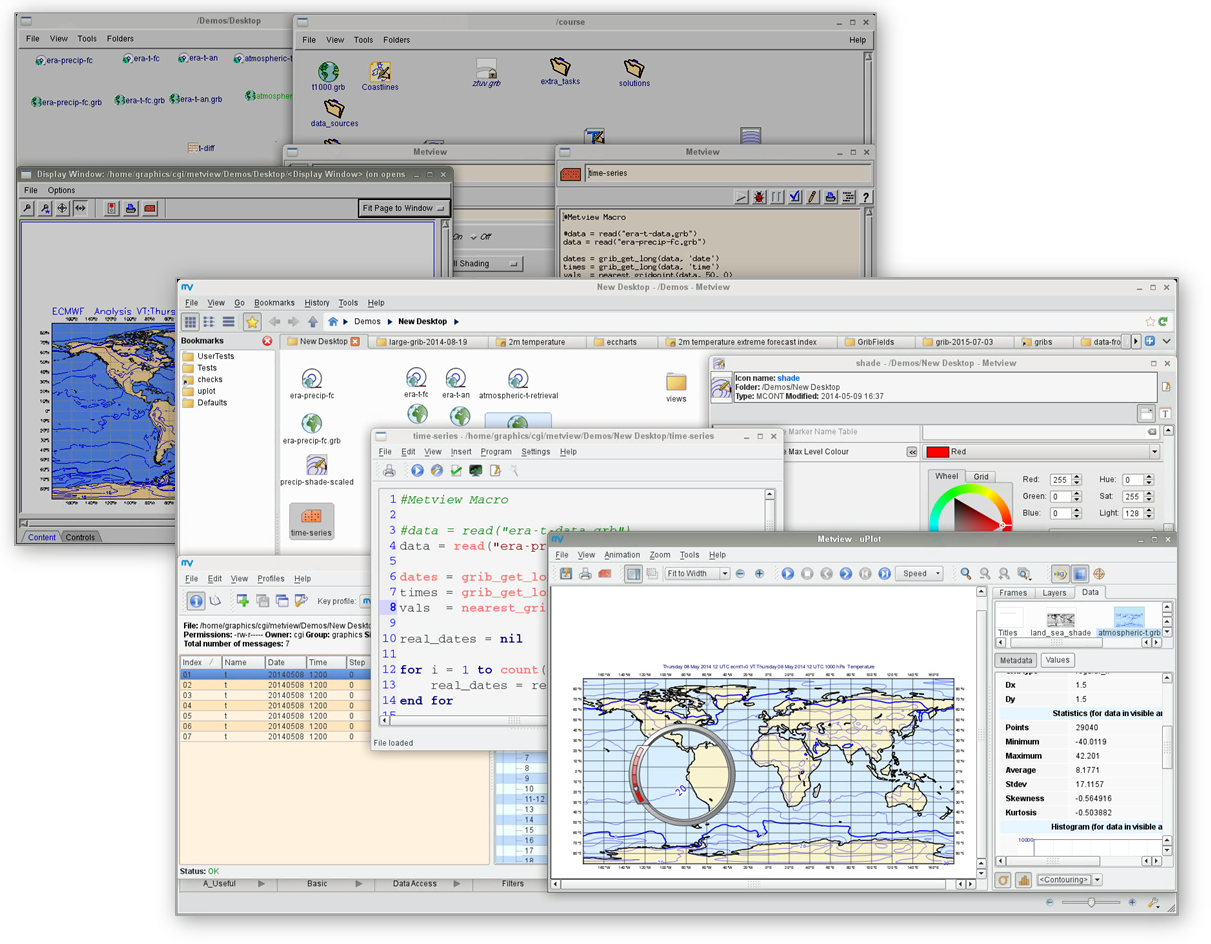Select Content tab in Display Window
Image resolution: width=1211 pixels, height=944 pixels.
(x=41, y=537)
